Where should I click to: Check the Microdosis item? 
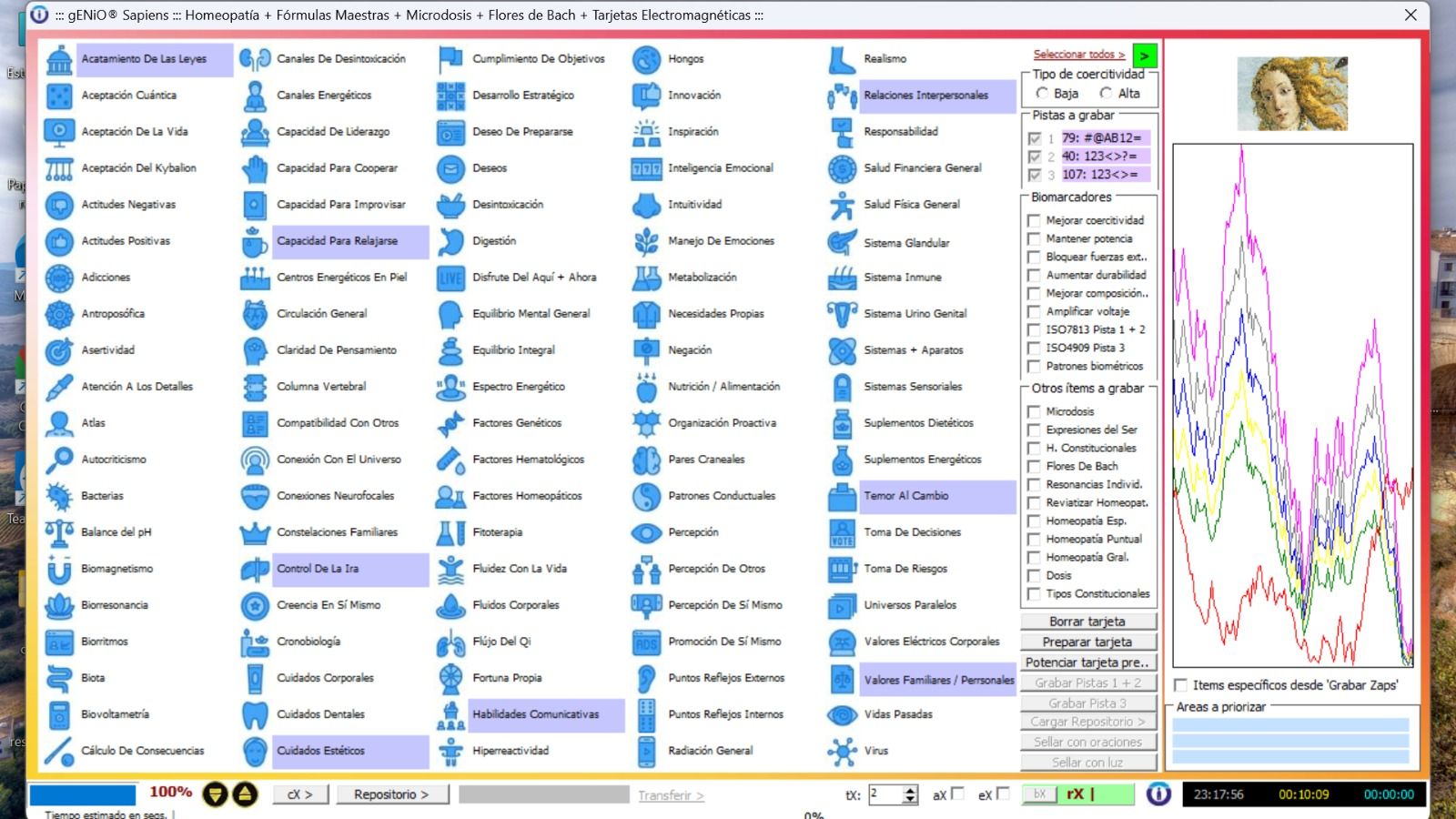[x=1034, y=411]
